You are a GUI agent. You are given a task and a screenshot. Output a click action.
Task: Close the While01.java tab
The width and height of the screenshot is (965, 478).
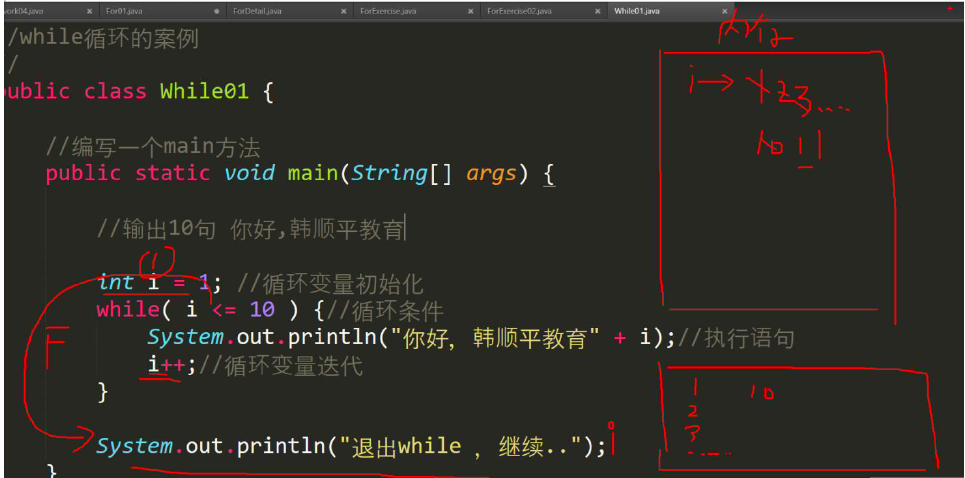tap(725, 11)
